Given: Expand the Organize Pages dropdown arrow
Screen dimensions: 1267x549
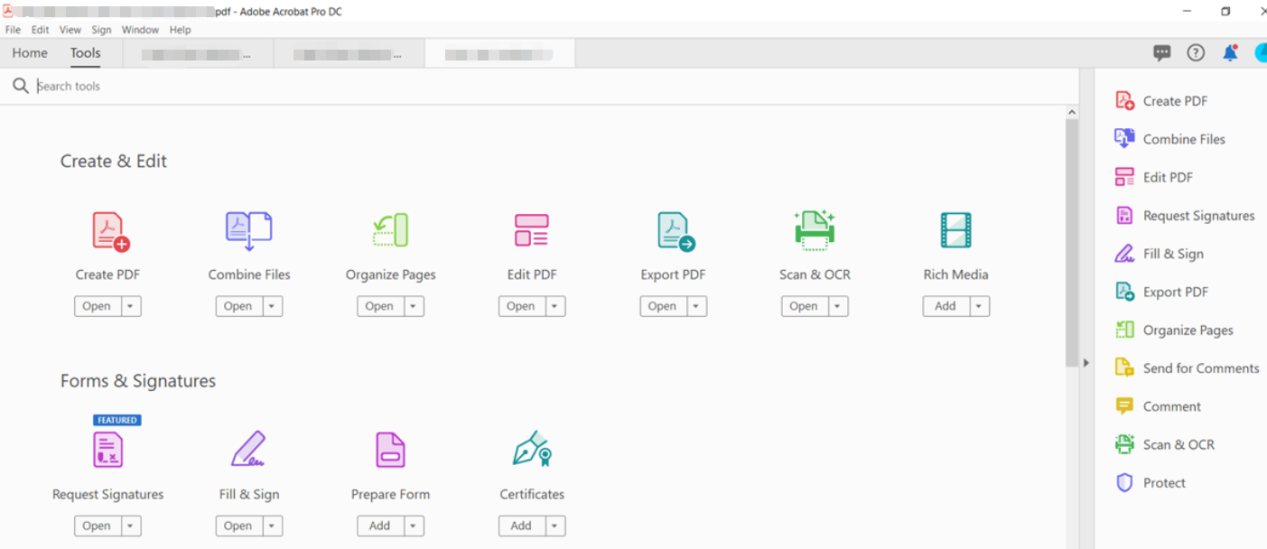Looking at the screenshot, I should point(414,306).
